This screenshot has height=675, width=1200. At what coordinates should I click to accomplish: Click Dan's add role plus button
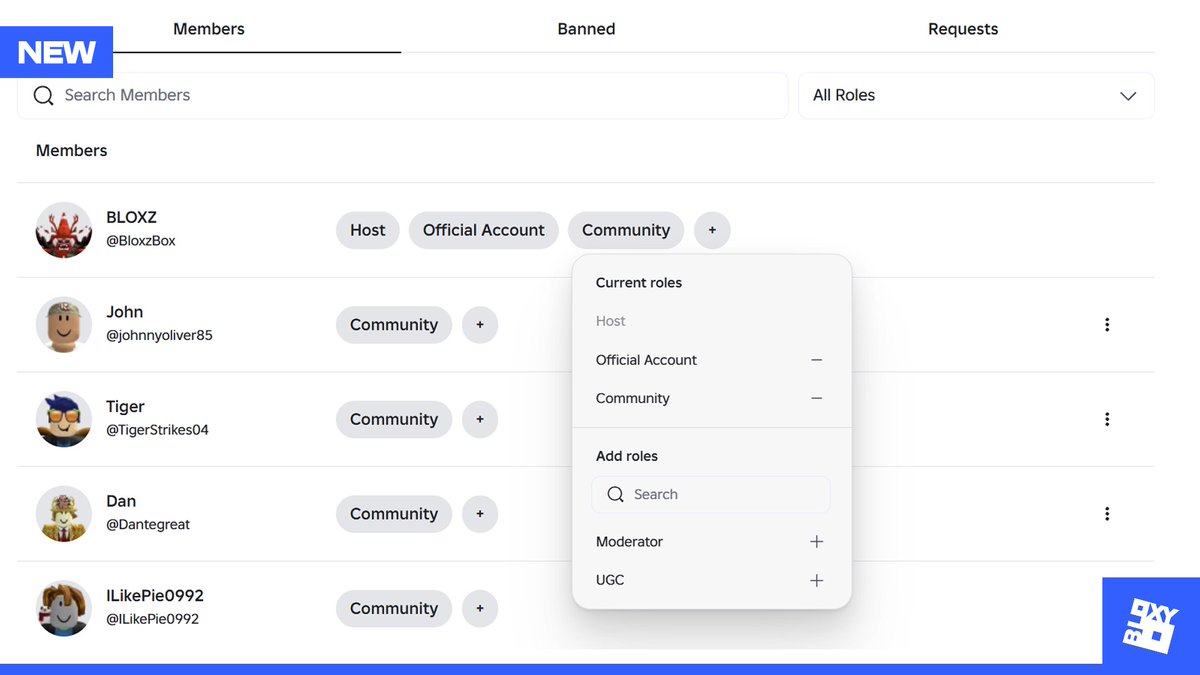click(x=480, y=514)
